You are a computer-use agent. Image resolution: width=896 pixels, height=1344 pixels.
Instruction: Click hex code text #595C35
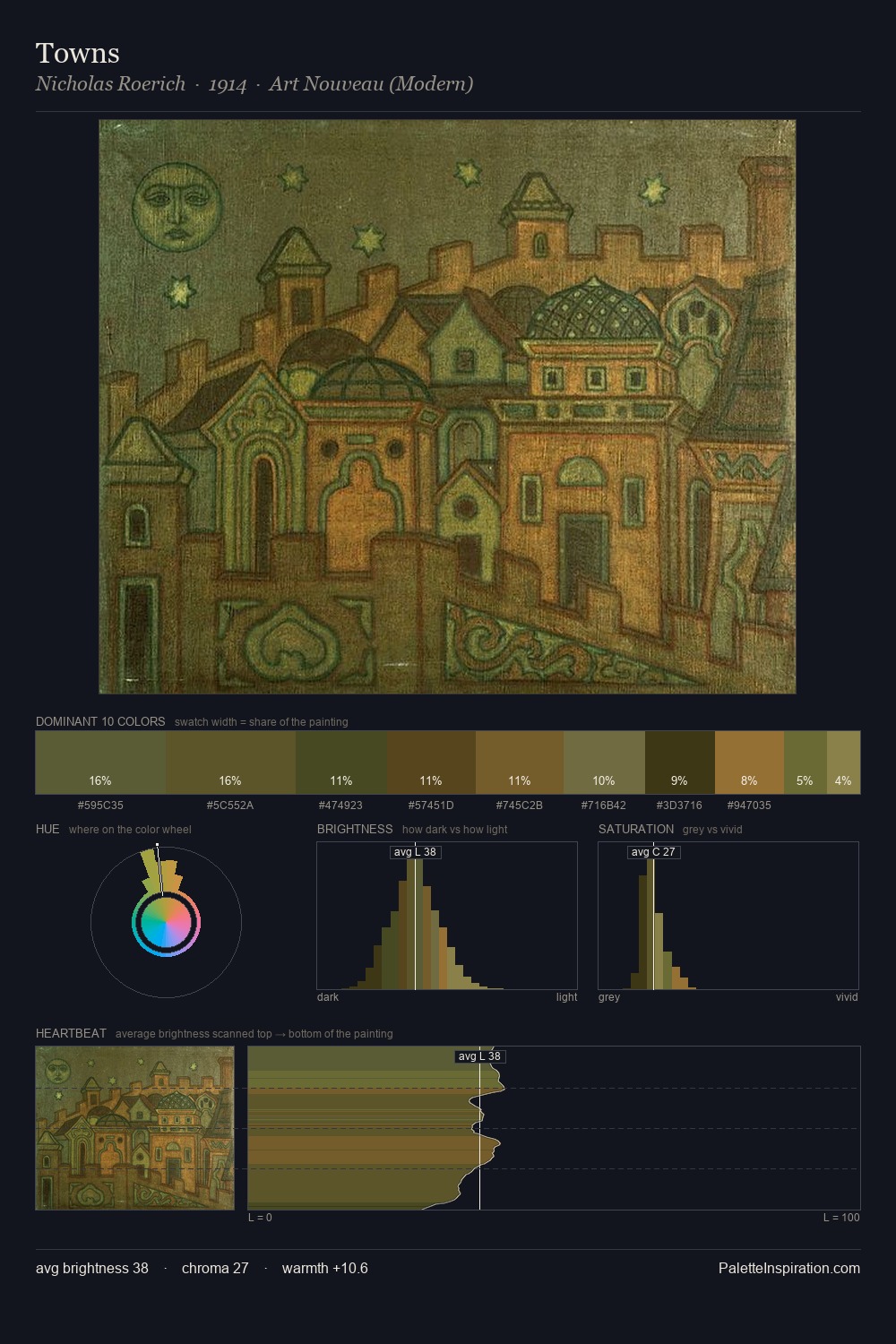[x=100, y=806]
